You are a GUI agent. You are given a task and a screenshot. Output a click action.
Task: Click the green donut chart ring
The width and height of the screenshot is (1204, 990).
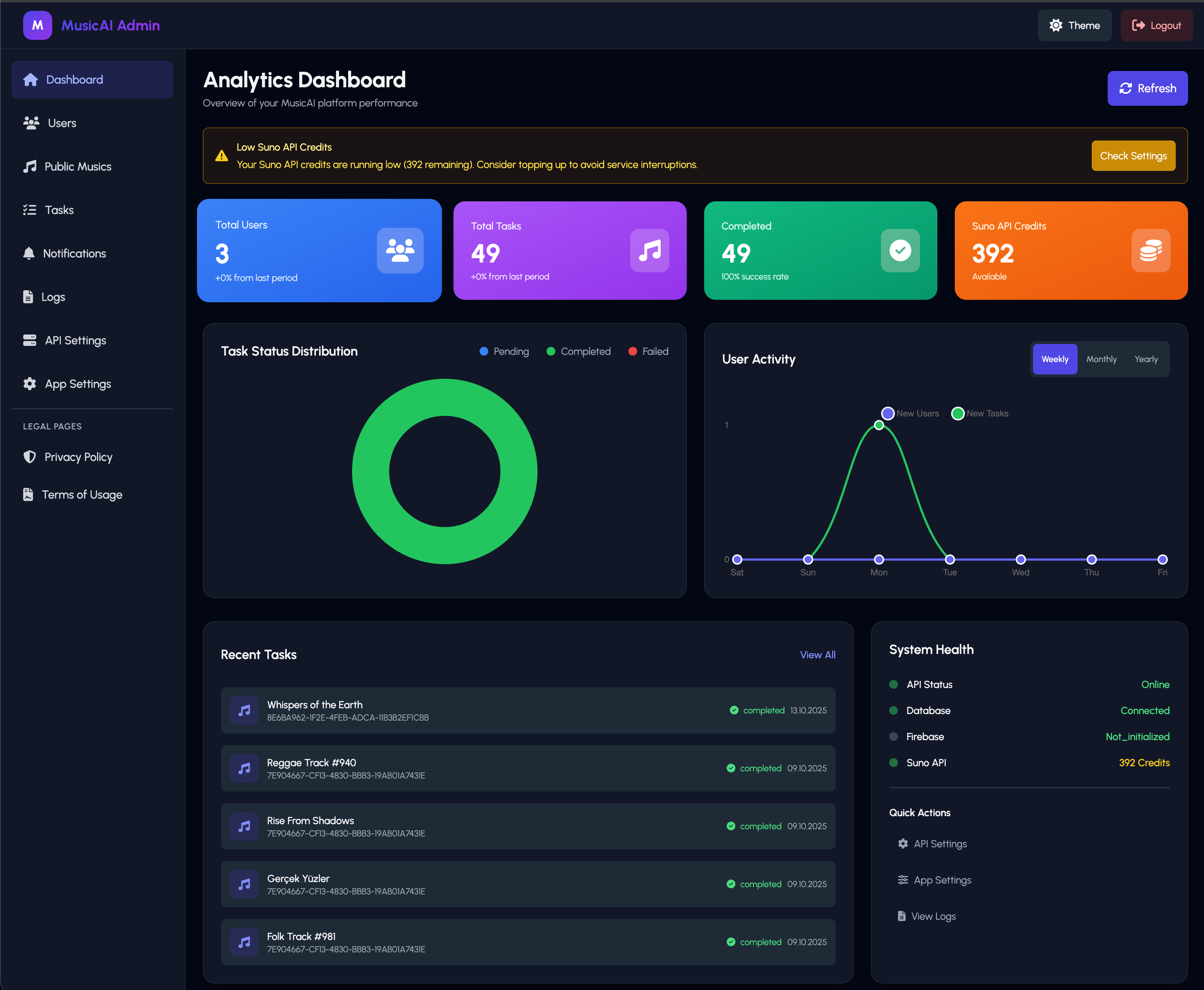pyautogui.click(x=371, y=471)
